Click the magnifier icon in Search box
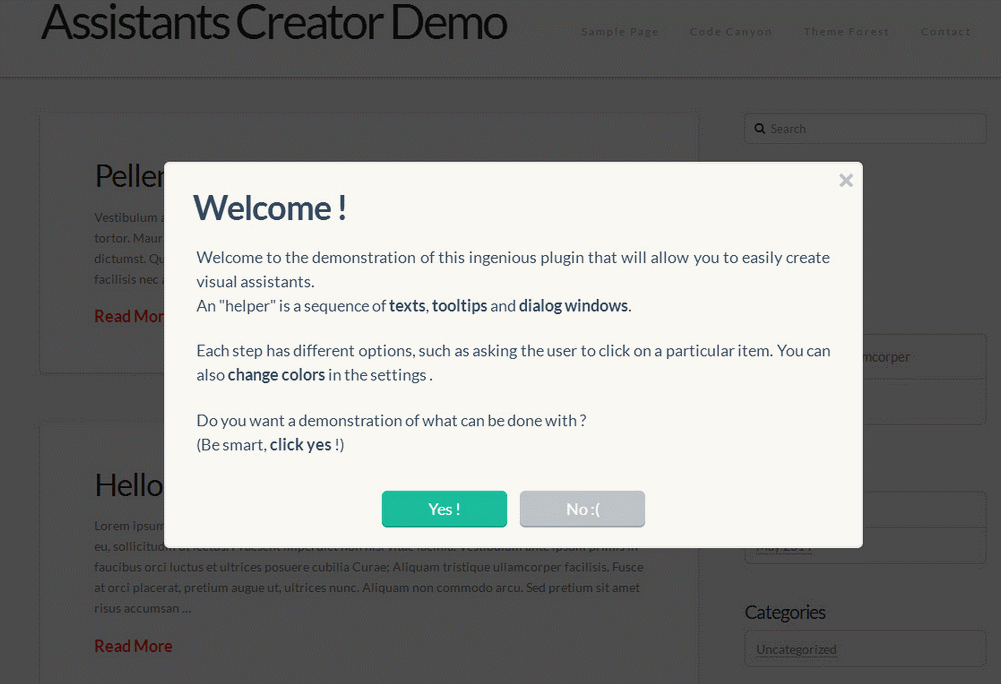This screenshot has height=684, width=1001. point(760,129)
